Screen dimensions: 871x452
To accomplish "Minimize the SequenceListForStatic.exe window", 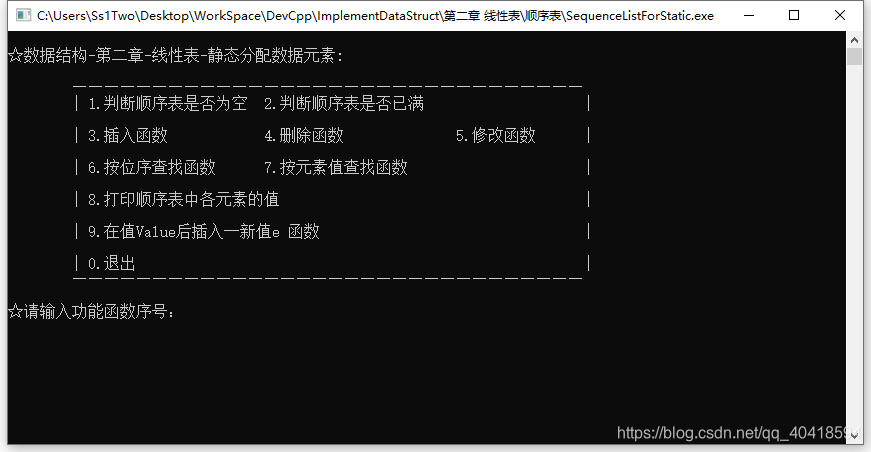I will [749, 16].
